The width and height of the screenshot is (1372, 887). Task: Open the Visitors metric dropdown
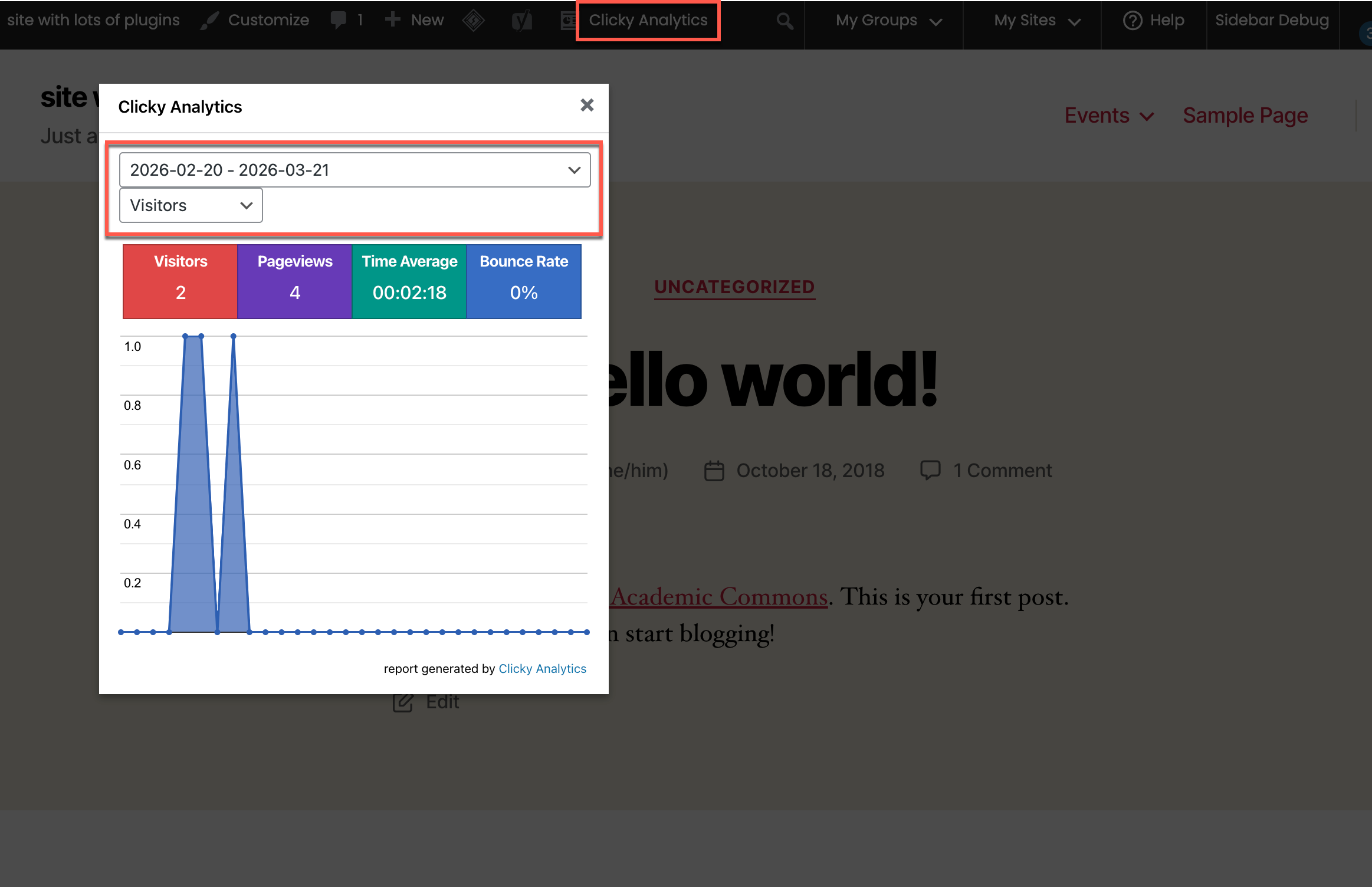click(x=191, y=205)
